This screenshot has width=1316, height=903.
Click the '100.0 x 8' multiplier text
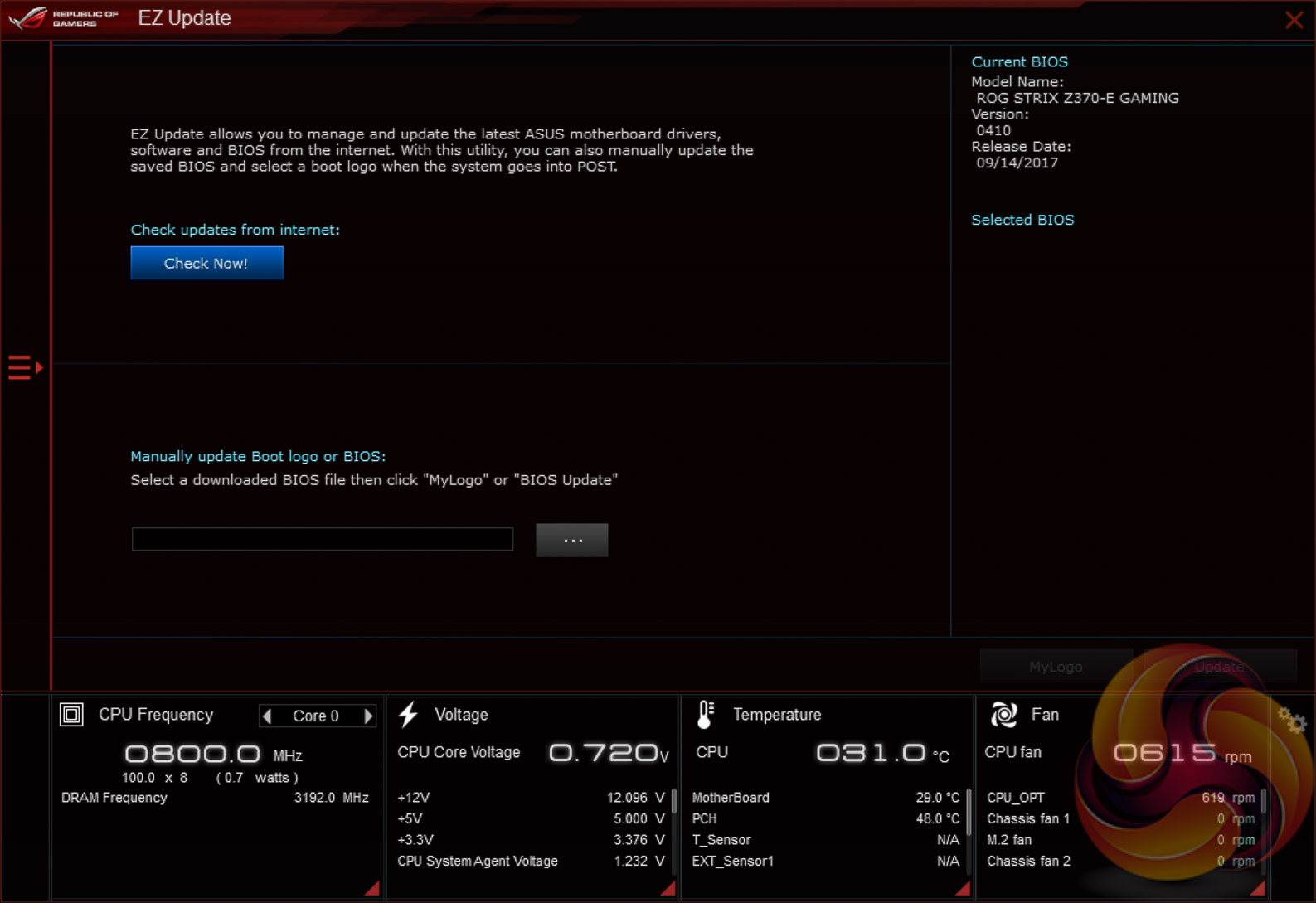click(x=155, y=778)
